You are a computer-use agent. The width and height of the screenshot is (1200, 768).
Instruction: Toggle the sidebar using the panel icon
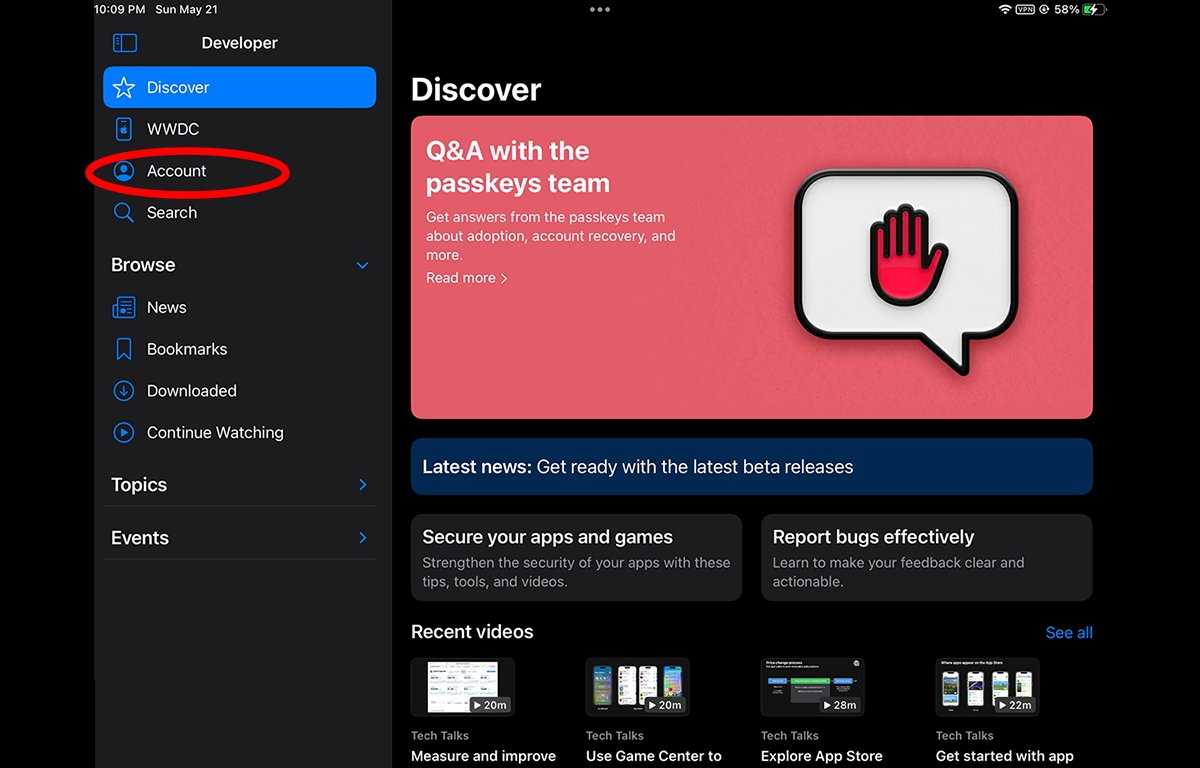124,42
